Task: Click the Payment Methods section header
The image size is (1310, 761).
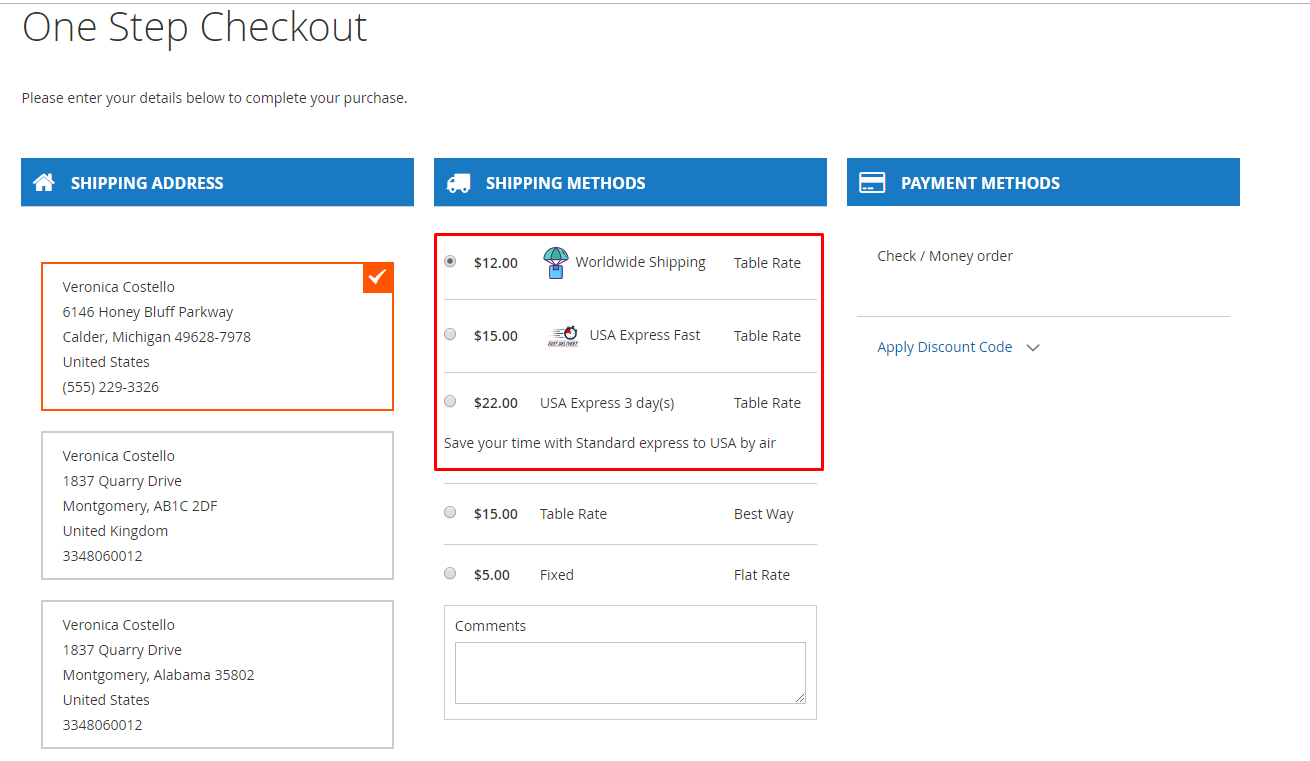Action: (x=1043, y=183)
